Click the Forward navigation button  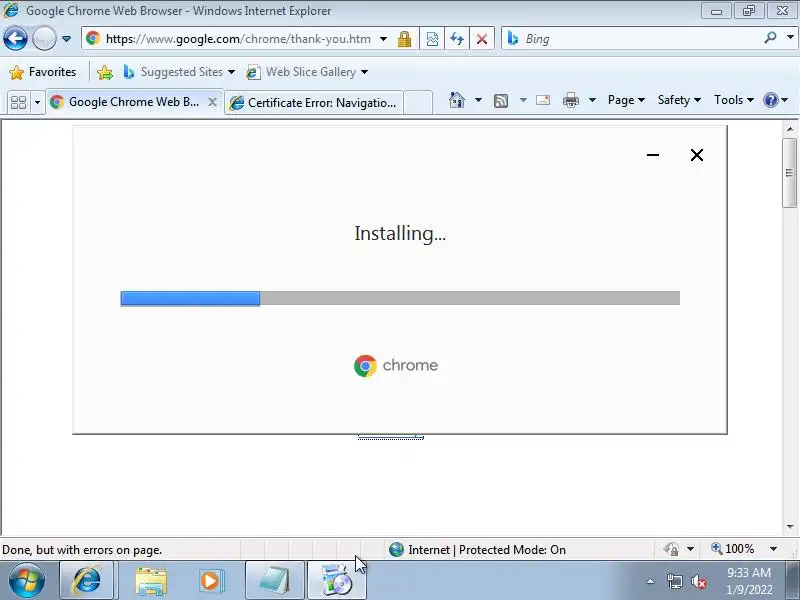pos(44,38)
